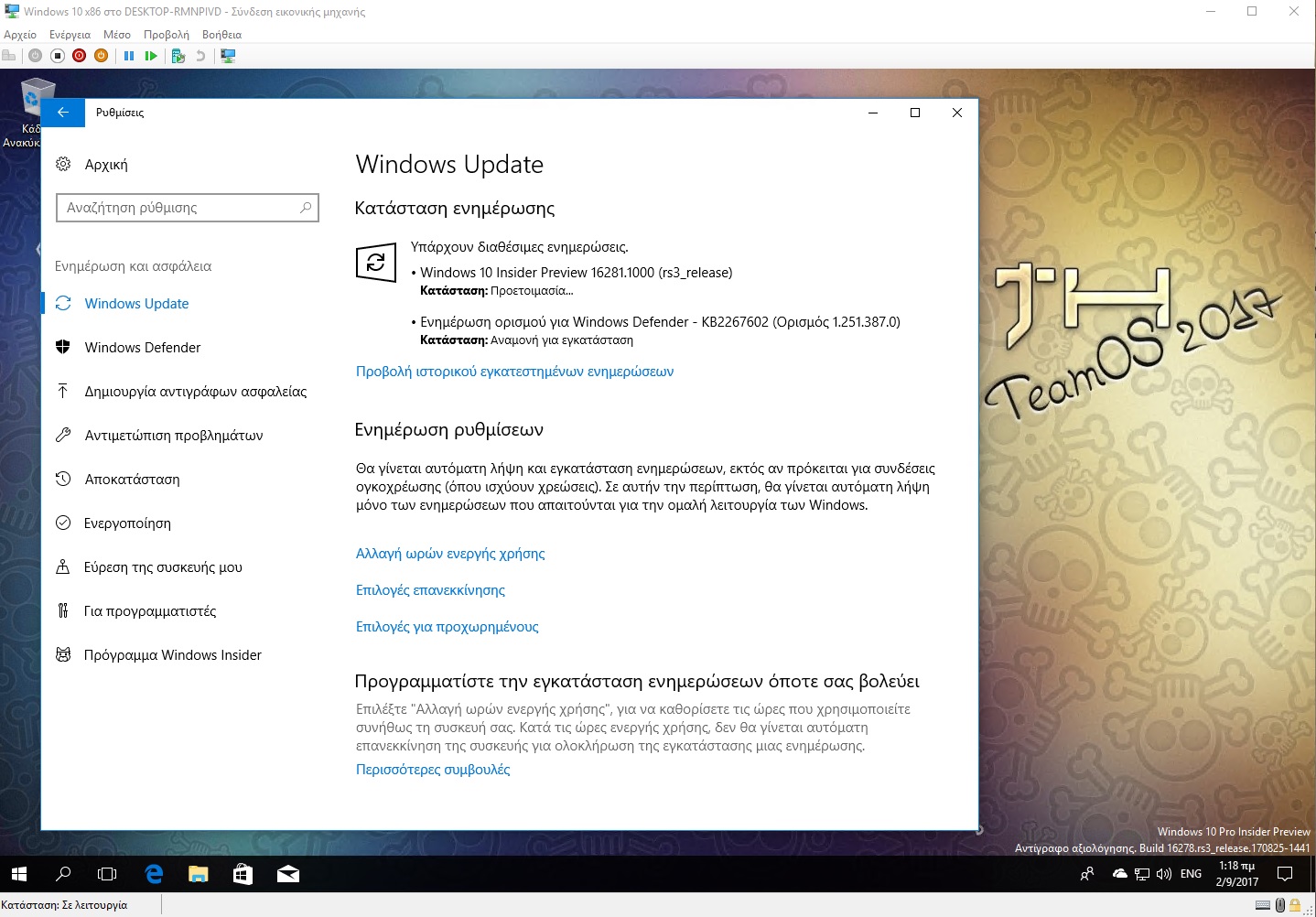Viewport: 1316px width, 917px height.
Task: Open the Action Center notification icon
Action: point(1285,874)
